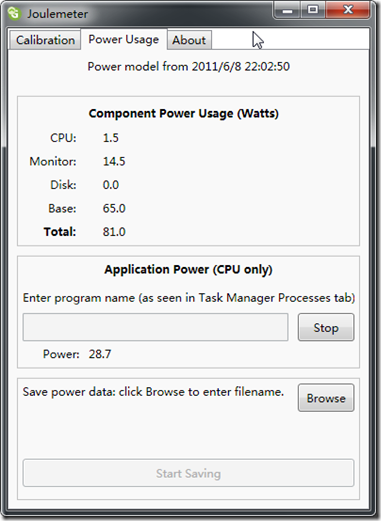
Task: Click the Total power value 81.0
Action: pyautogui.click(x=114, y=232)
